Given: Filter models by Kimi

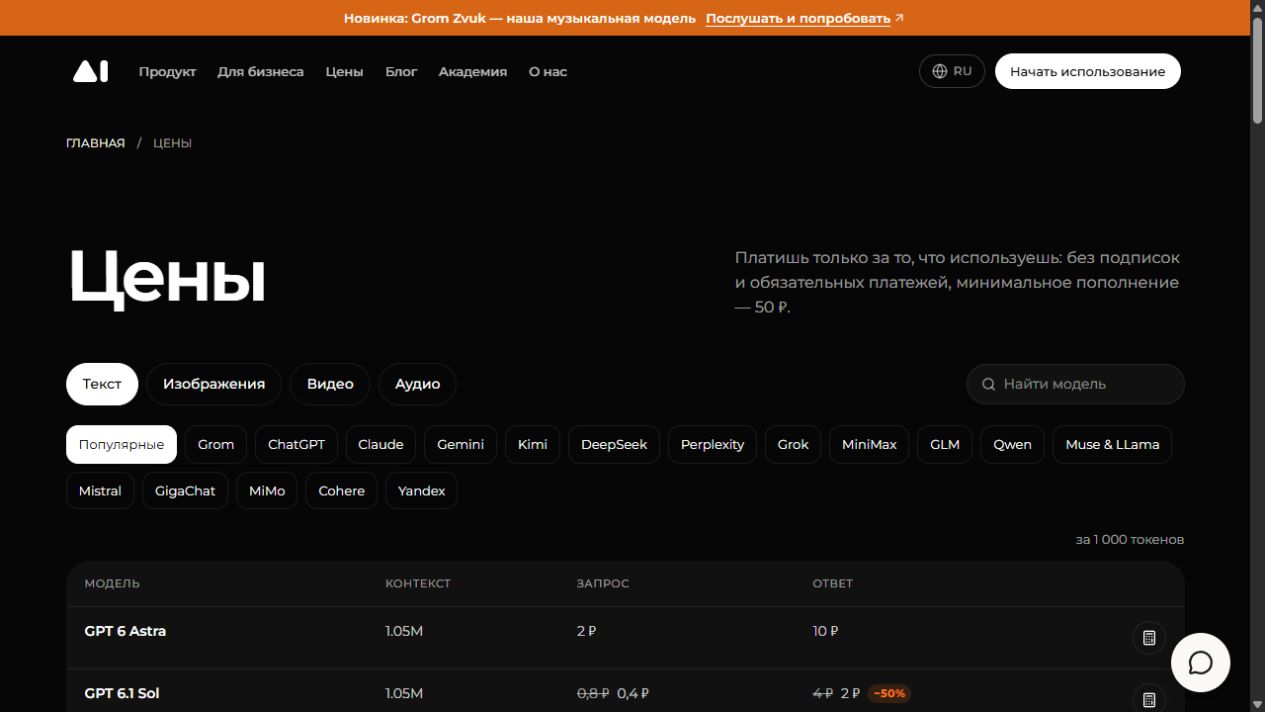Looking at the screenshot, I should tap(532, 445).
